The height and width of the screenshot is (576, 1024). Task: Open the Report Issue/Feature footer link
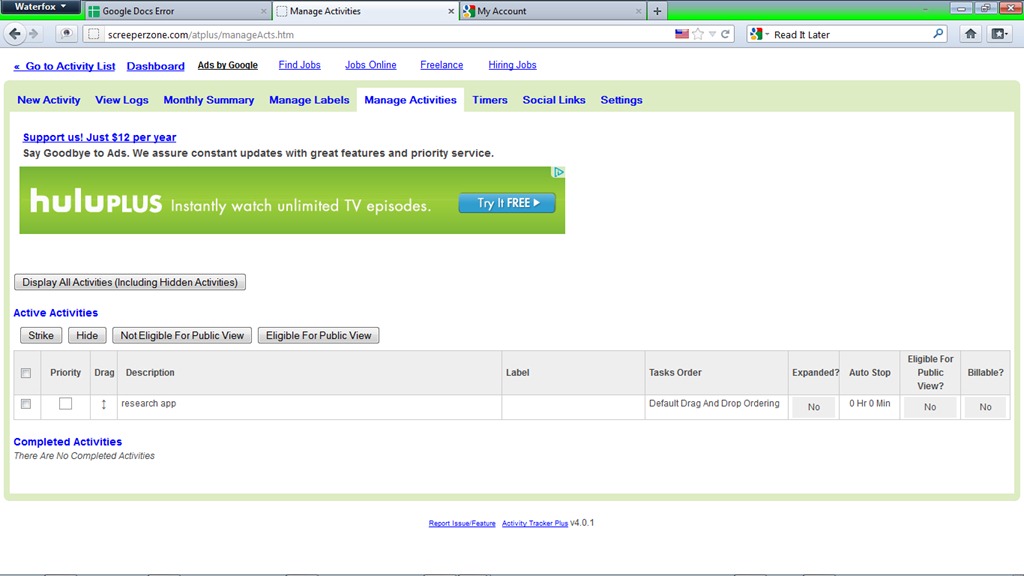pos(462,523)
